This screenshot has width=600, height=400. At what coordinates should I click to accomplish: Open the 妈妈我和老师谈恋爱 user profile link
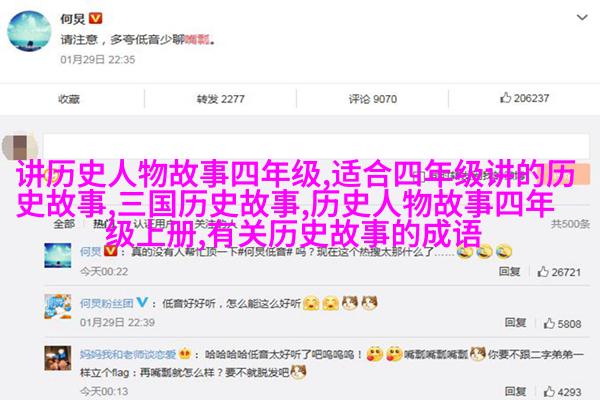[x=128, y=354]
